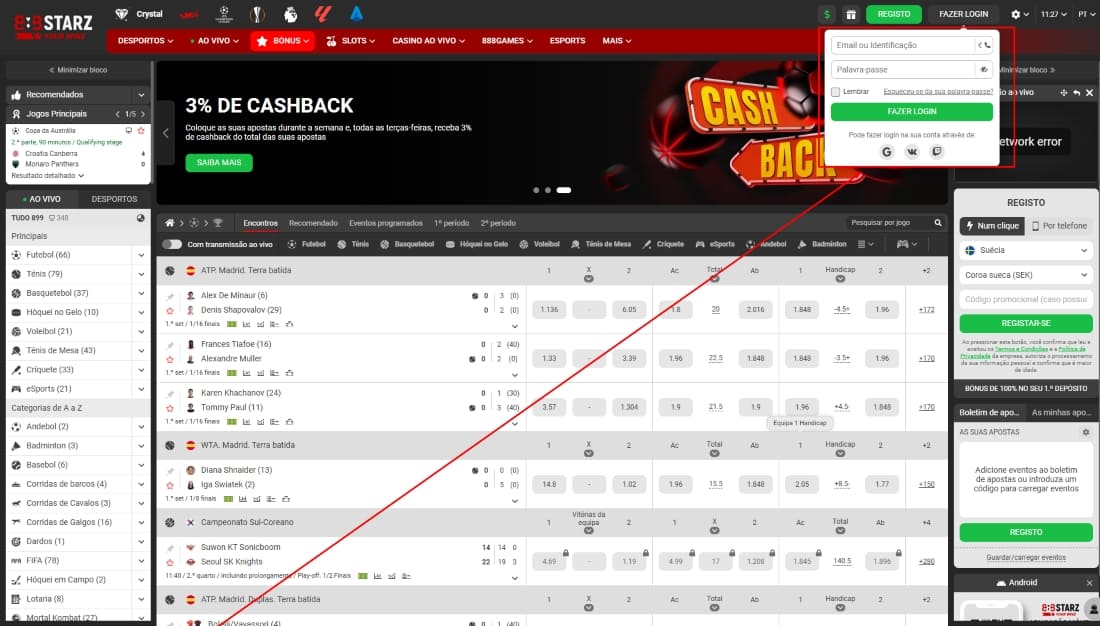Expand Resultado detalhado
This screenshot has height=626, width=1100.
click(48, 175)
